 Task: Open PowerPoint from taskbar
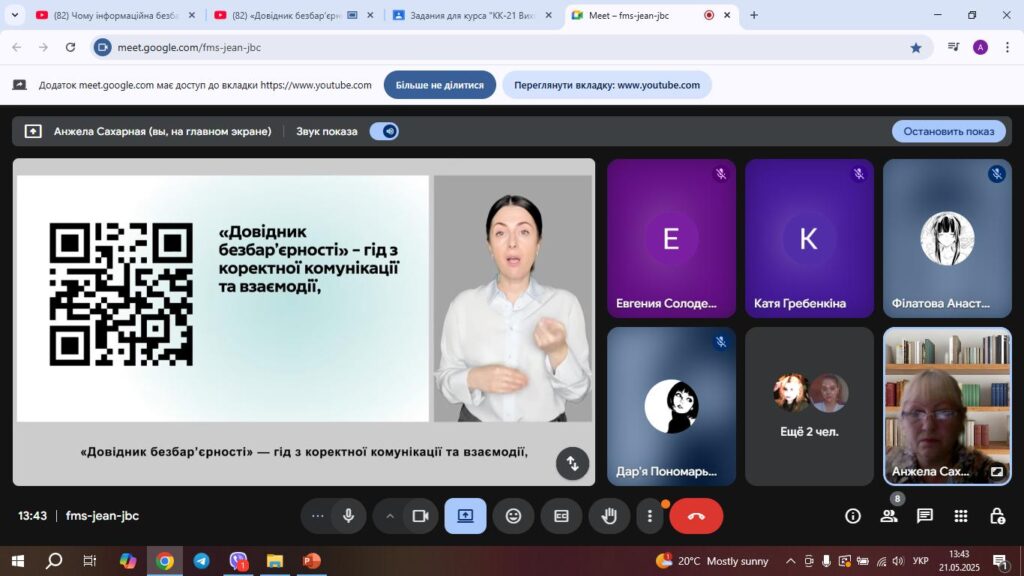pyautogui.click(x=312, y=561)
